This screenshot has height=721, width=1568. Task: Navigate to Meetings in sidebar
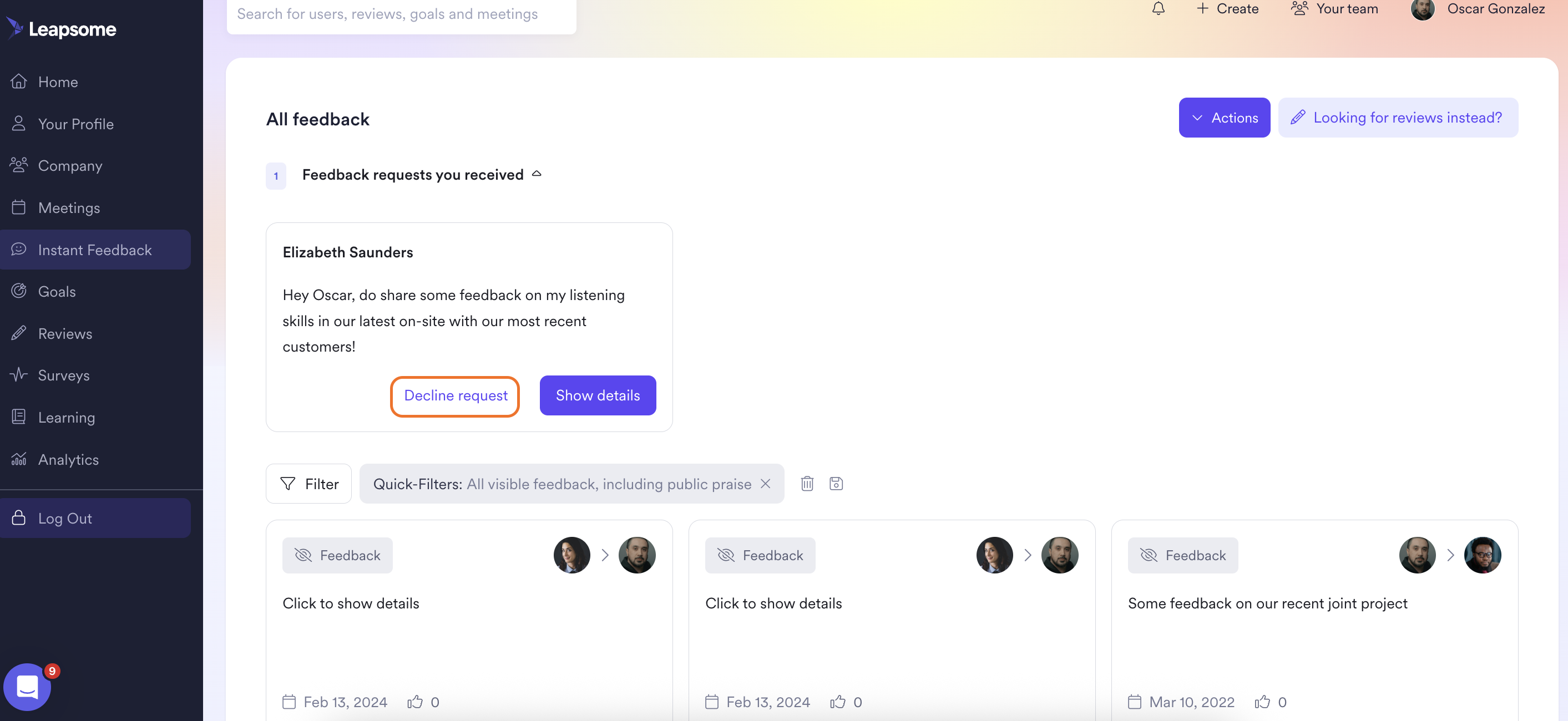[x=95, y=207]
